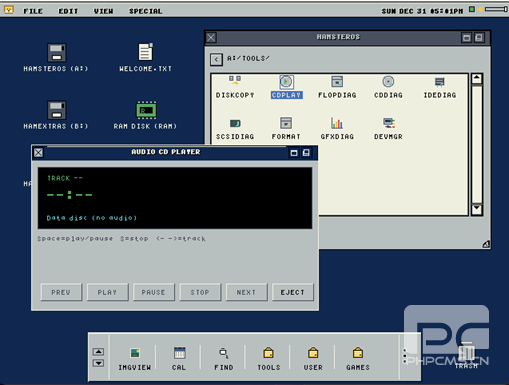Click 'Data disc (no audio)' status text
Image resolution: width=509 pixels, height=385 pixels.
92,218
